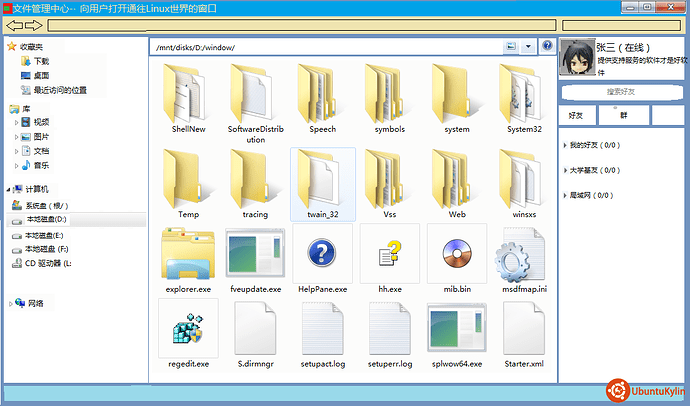Expand the 视频 library tree node
The image size is (690, 406).
(x=16, y=122)
